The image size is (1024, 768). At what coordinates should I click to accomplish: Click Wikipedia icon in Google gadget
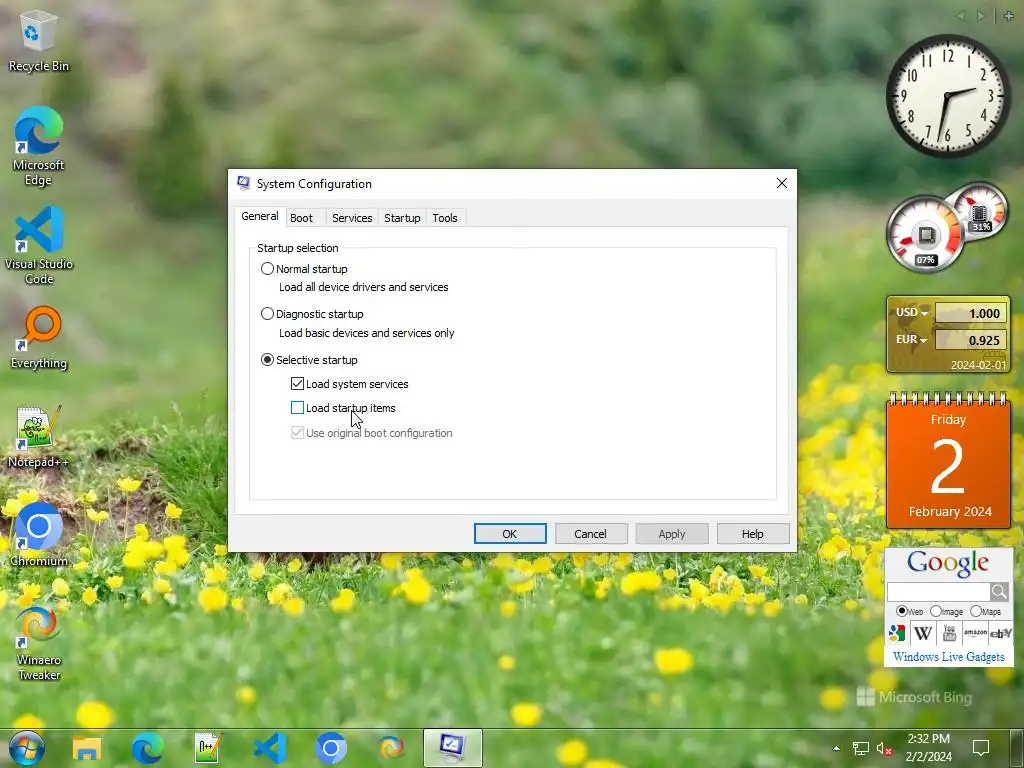(923, 633)
